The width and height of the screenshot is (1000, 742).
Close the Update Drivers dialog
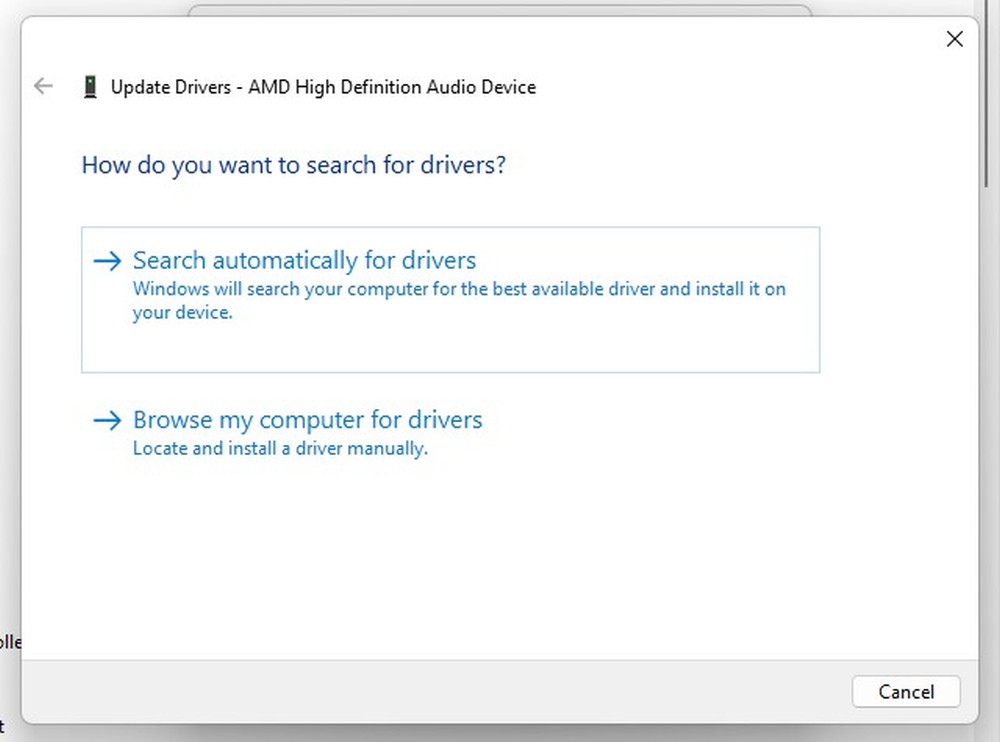[x=954, y=39]
